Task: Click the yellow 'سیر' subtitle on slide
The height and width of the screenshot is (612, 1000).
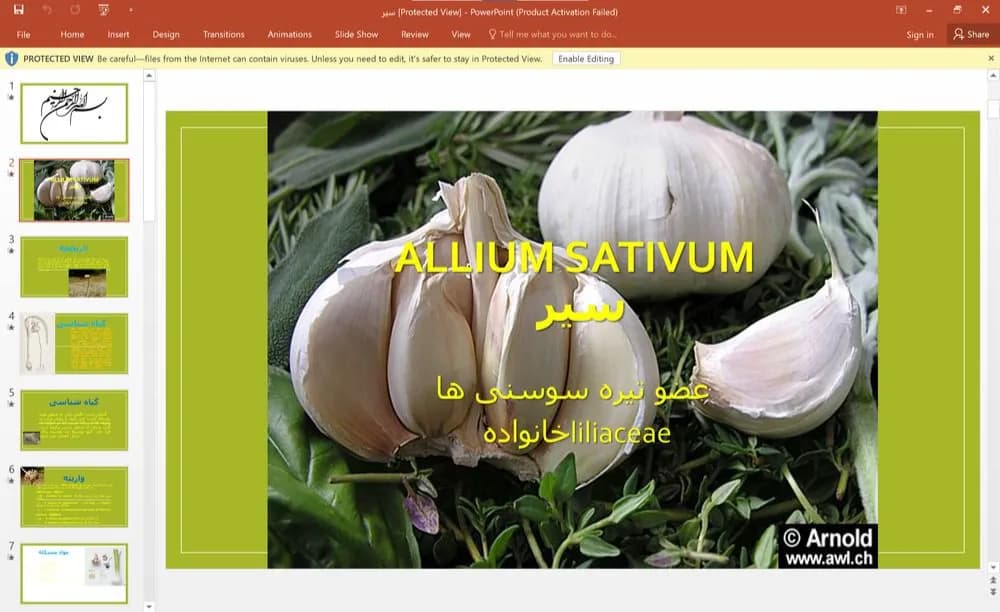Action: pos(579,310)
